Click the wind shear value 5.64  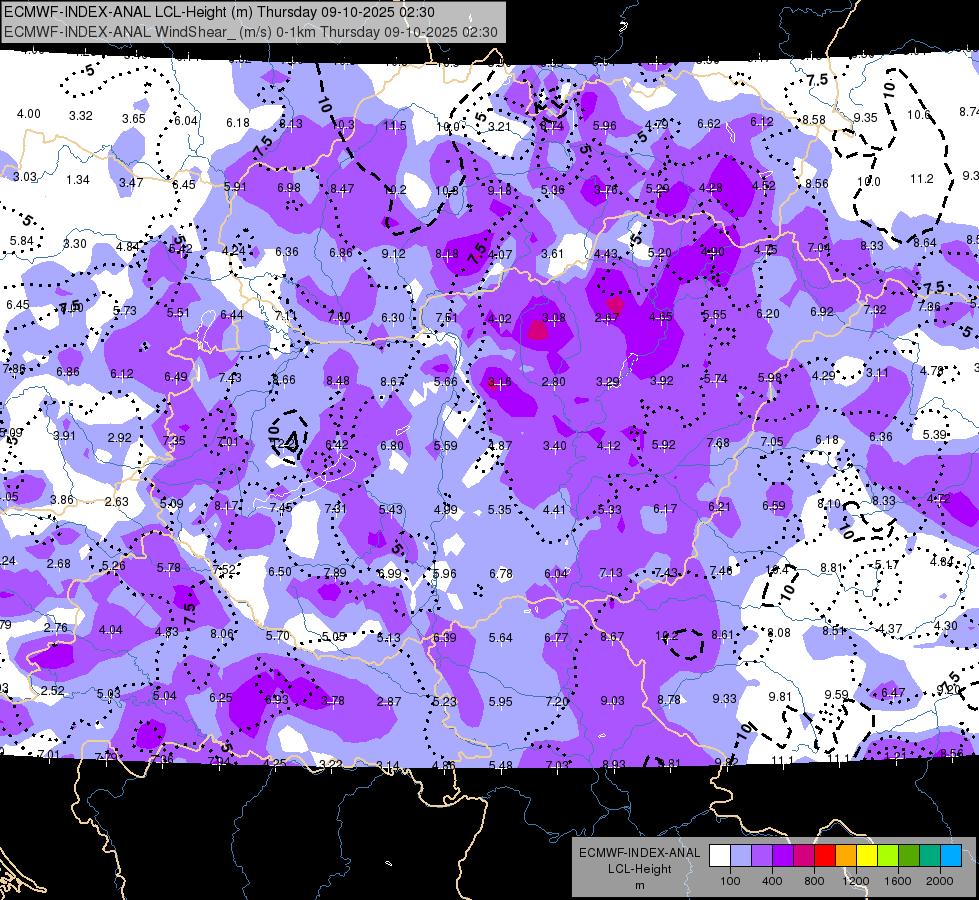[x=500, y=638]
